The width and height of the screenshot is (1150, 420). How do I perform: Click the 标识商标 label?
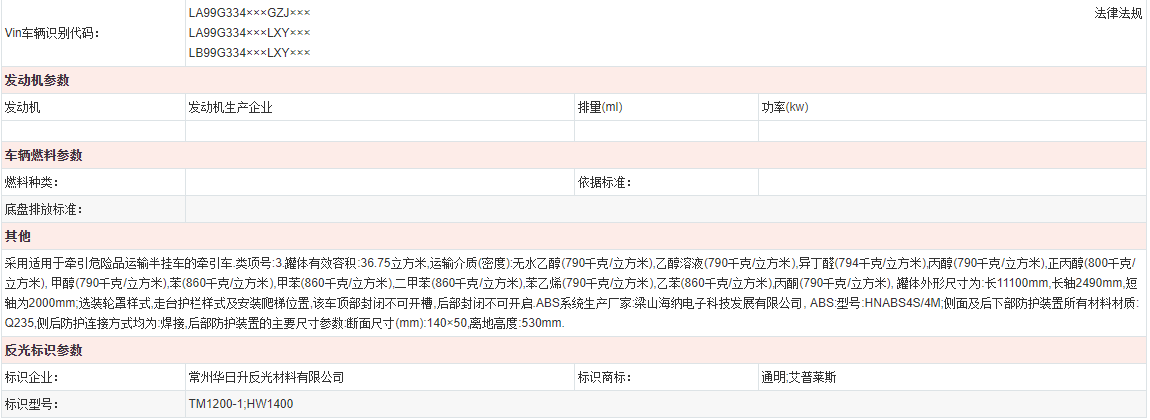point(604,378)
